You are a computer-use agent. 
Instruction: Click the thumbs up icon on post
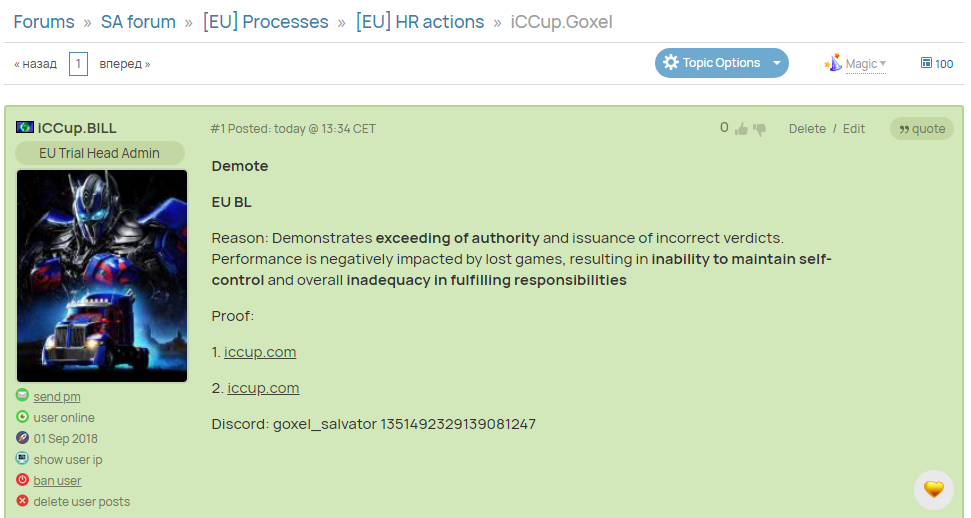click(741, 129)
